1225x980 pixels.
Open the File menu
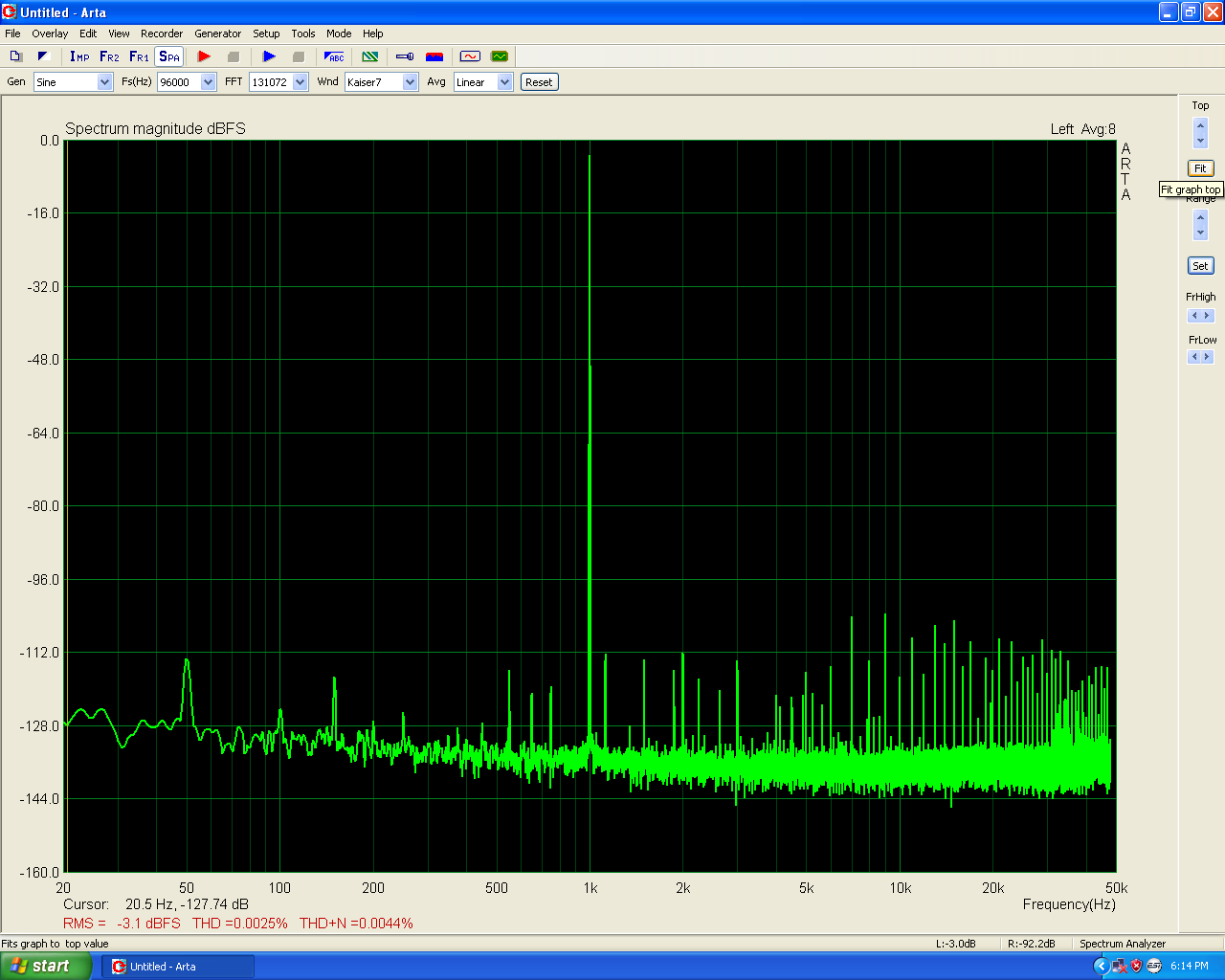12,33
